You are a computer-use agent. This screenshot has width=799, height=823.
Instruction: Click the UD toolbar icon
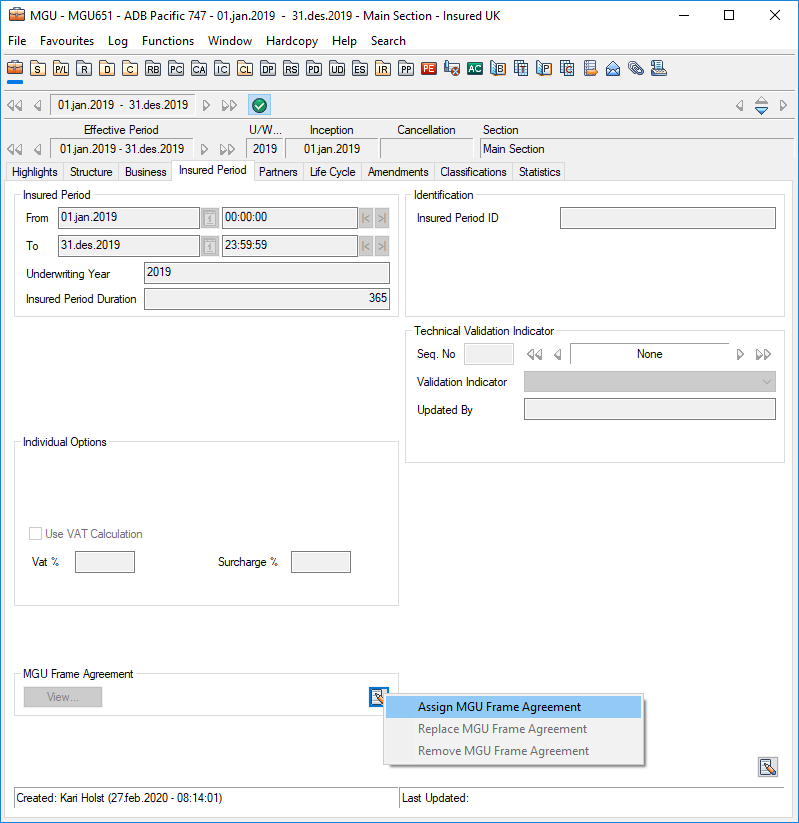[x=337, y=69]
